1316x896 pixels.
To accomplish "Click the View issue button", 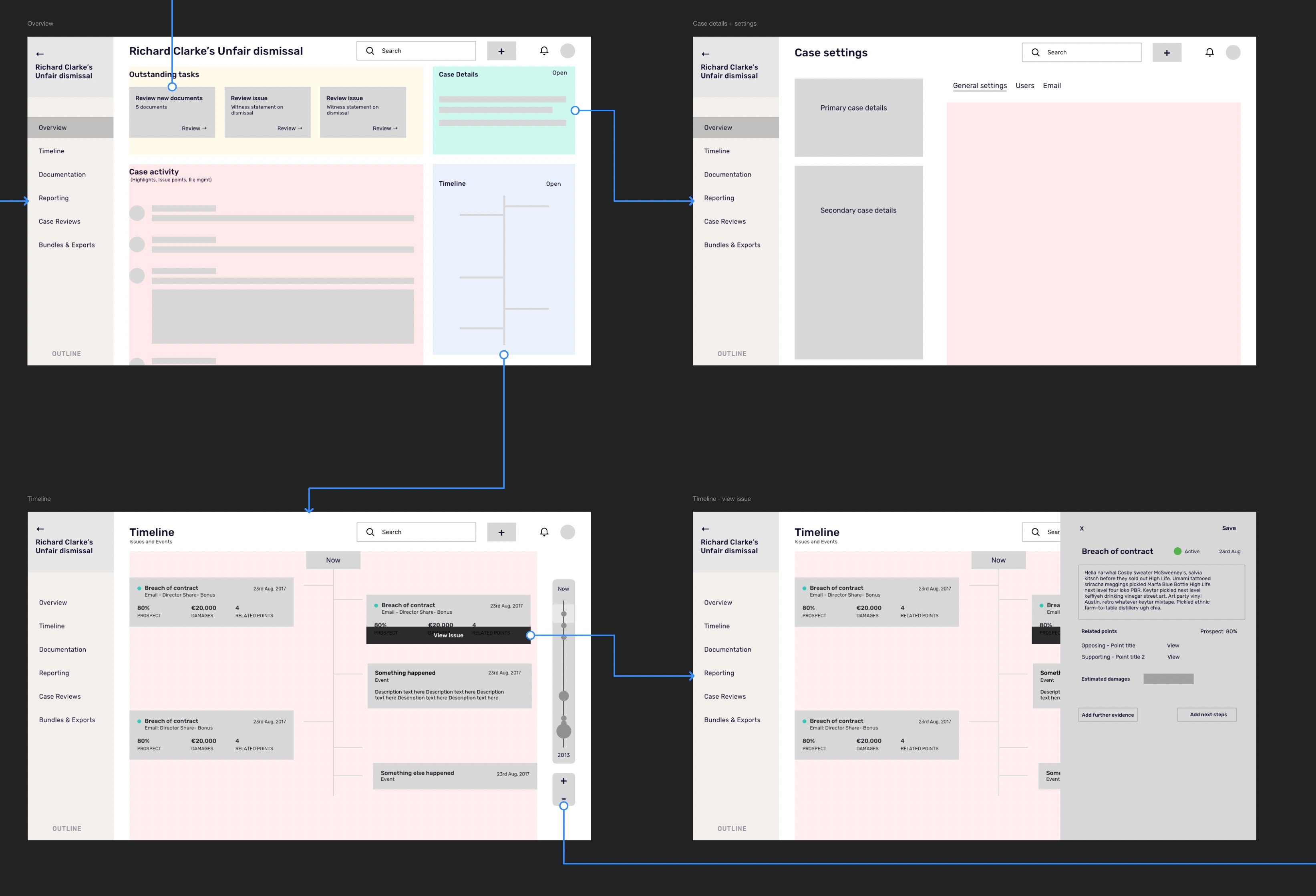I will click(x=448, y=635).
